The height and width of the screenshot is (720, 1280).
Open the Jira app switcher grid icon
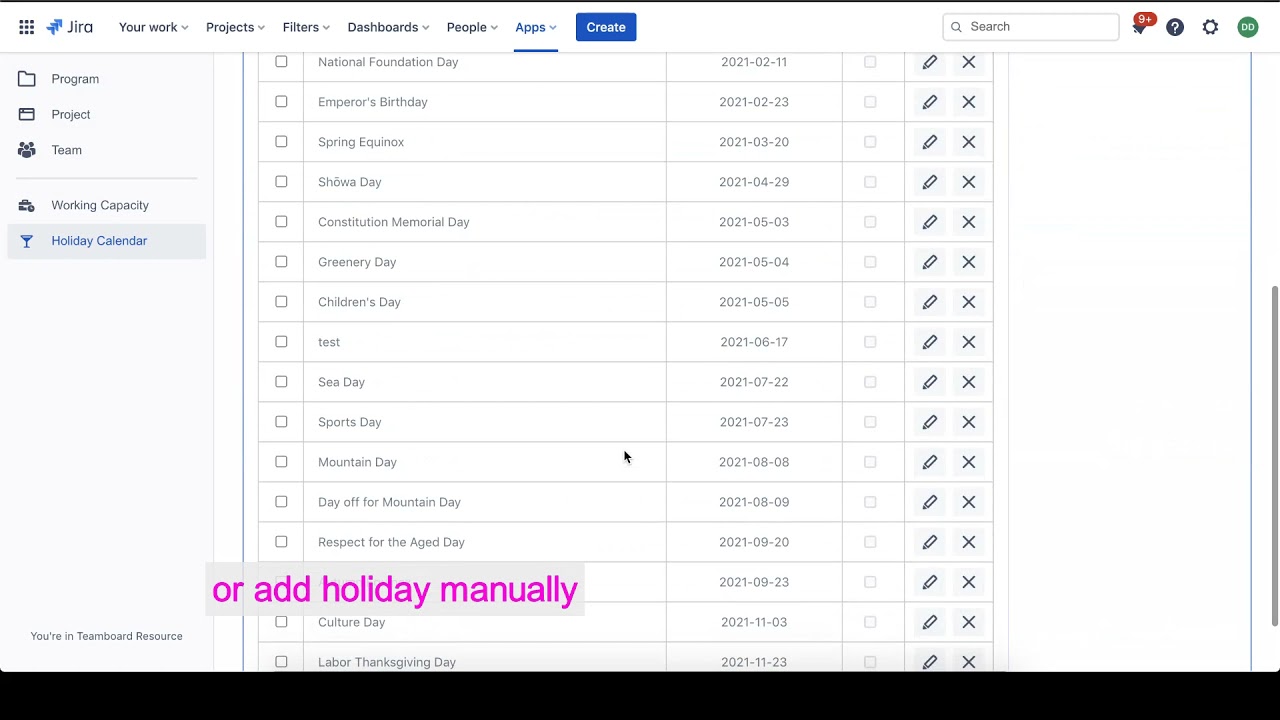click(27, 27)
